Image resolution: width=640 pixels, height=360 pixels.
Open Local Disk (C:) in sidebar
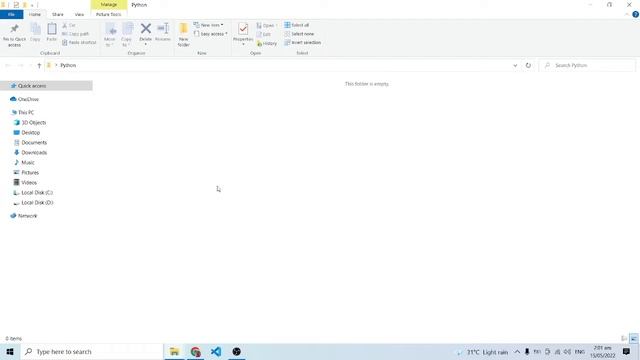(33, 193)
